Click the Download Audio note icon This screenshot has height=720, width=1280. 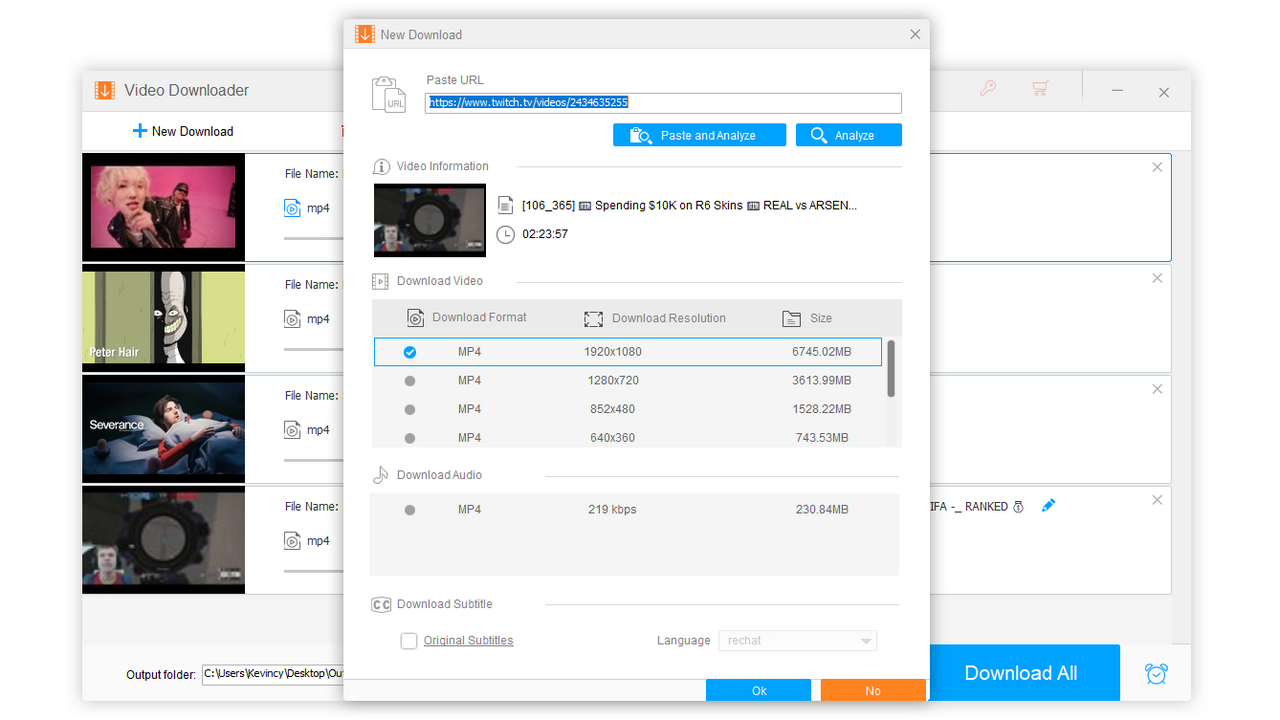coord(381,474)
